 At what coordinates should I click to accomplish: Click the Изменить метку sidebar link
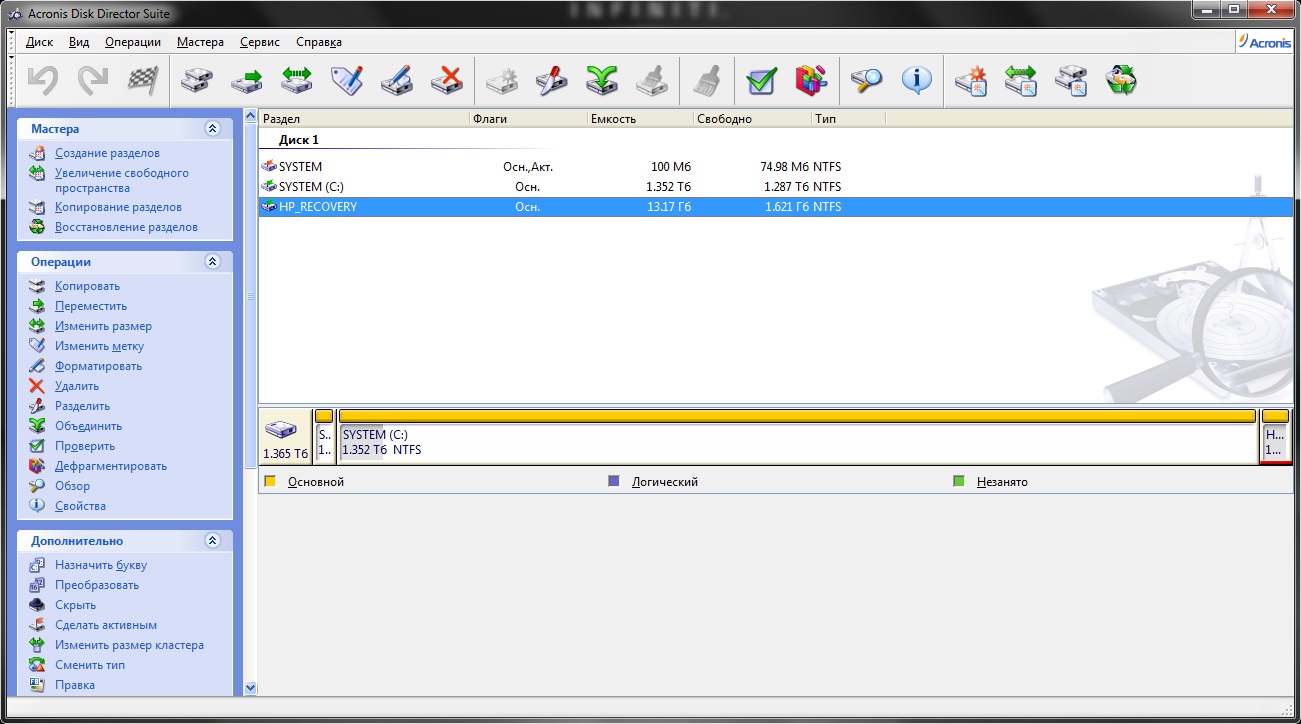[99, 346]
